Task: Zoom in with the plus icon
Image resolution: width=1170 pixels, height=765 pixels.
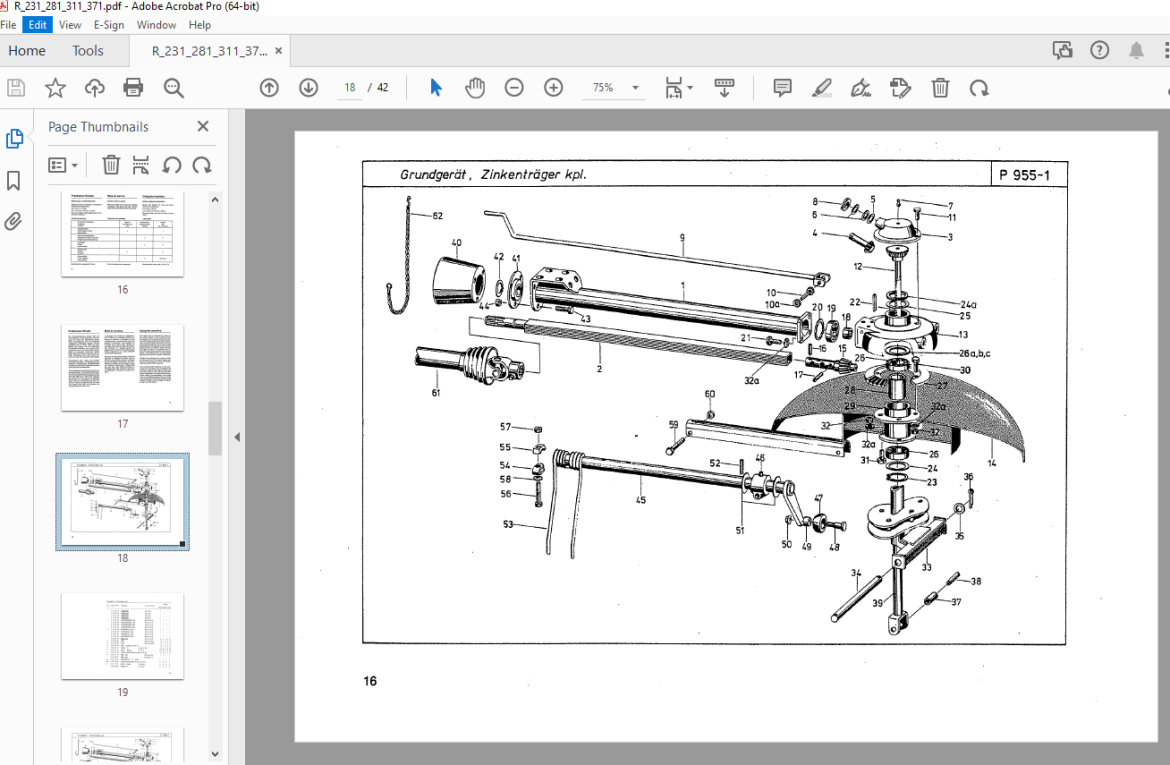Action: point(553,88)
